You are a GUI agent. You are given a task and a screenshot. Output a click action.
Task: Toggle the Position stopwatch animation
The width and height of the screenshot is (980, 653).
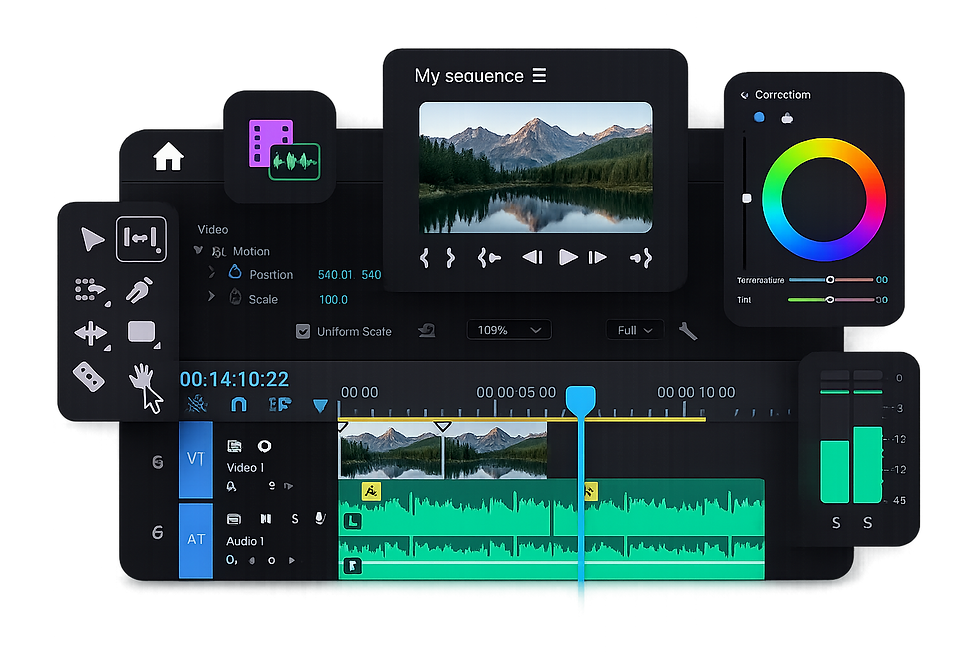[235, 272]
